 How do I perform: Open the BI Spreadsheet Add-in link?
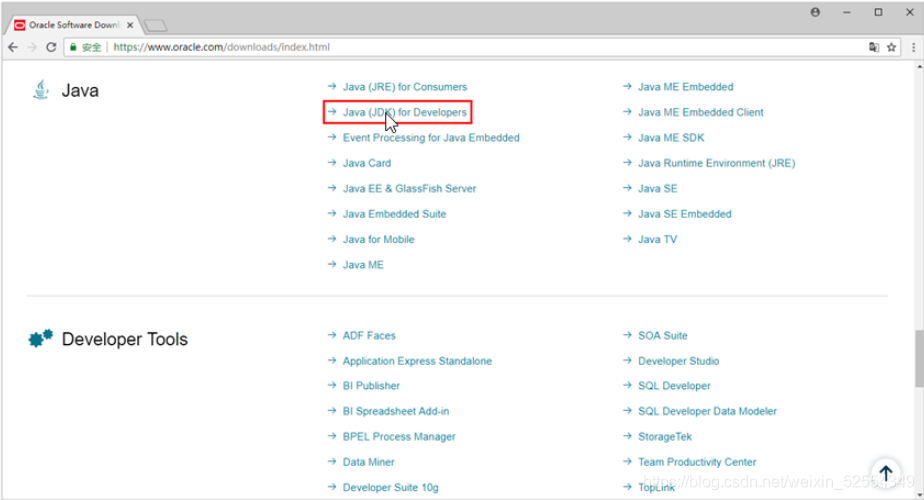396,411
